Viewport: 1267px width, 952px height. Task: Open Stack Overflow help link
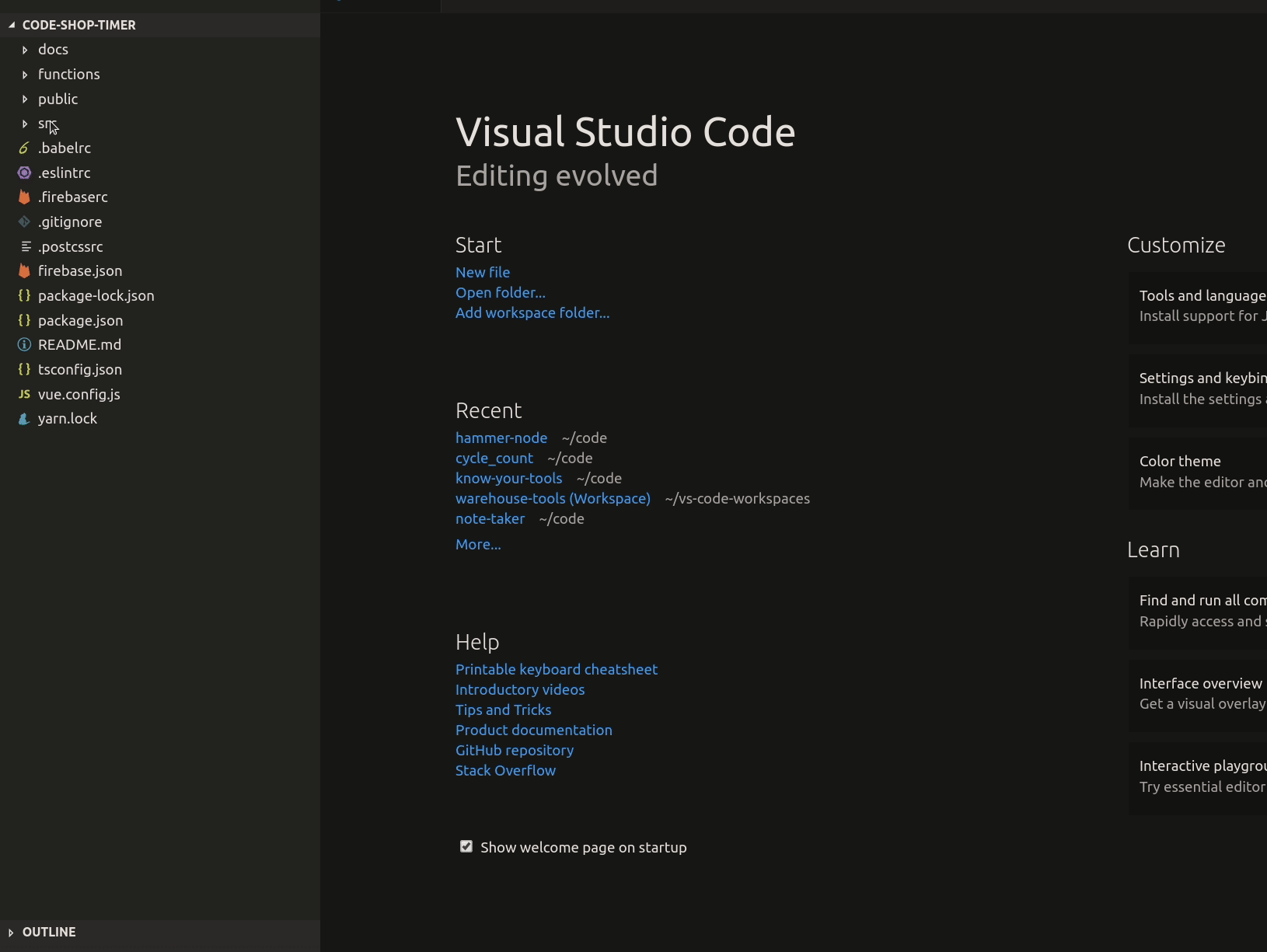coord(506,770)
